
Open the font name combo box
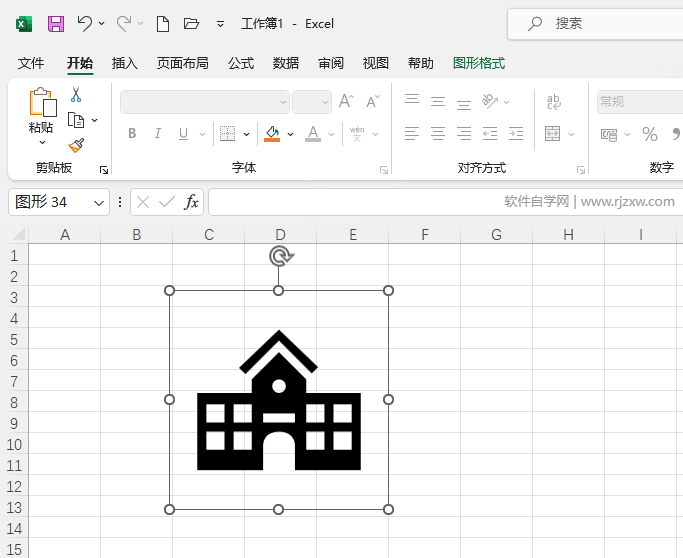(205, 102)
